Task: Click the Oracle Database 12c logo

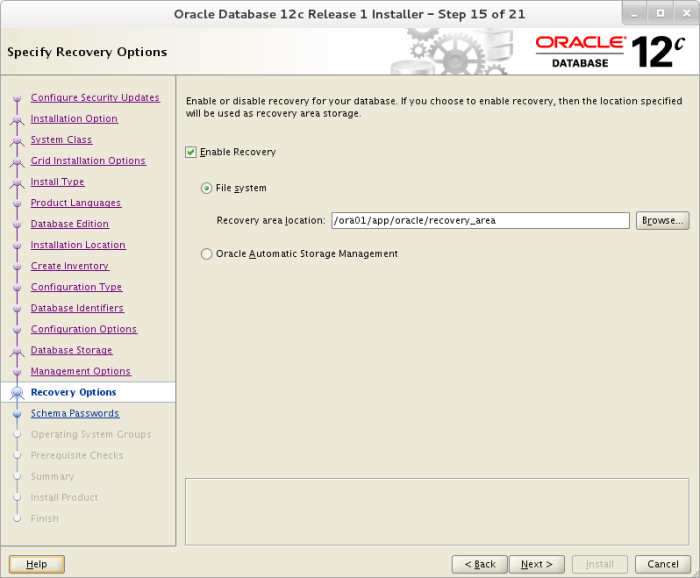Action: [x=610, y=52]
